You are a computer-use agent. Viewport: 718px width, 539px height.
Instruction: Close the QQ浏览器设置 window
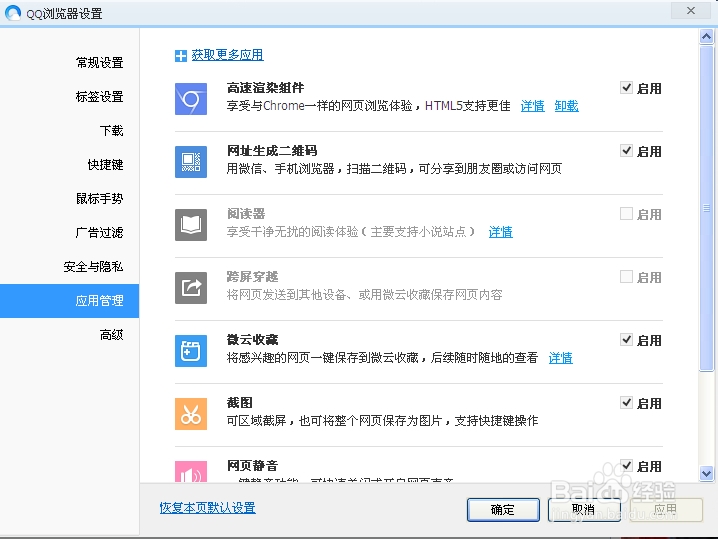(691, 11)
